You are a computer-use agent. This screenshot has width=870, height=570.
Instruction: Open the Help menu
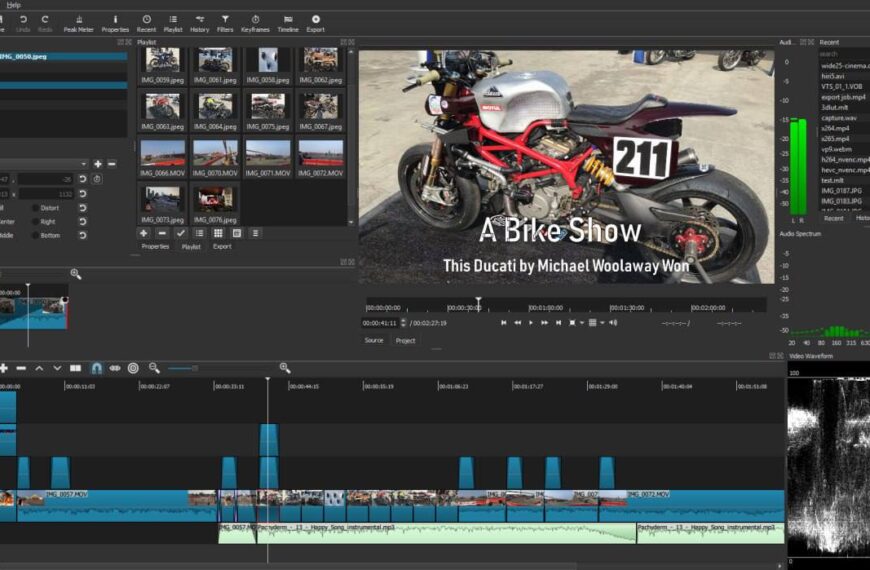(x=13, y=5)
